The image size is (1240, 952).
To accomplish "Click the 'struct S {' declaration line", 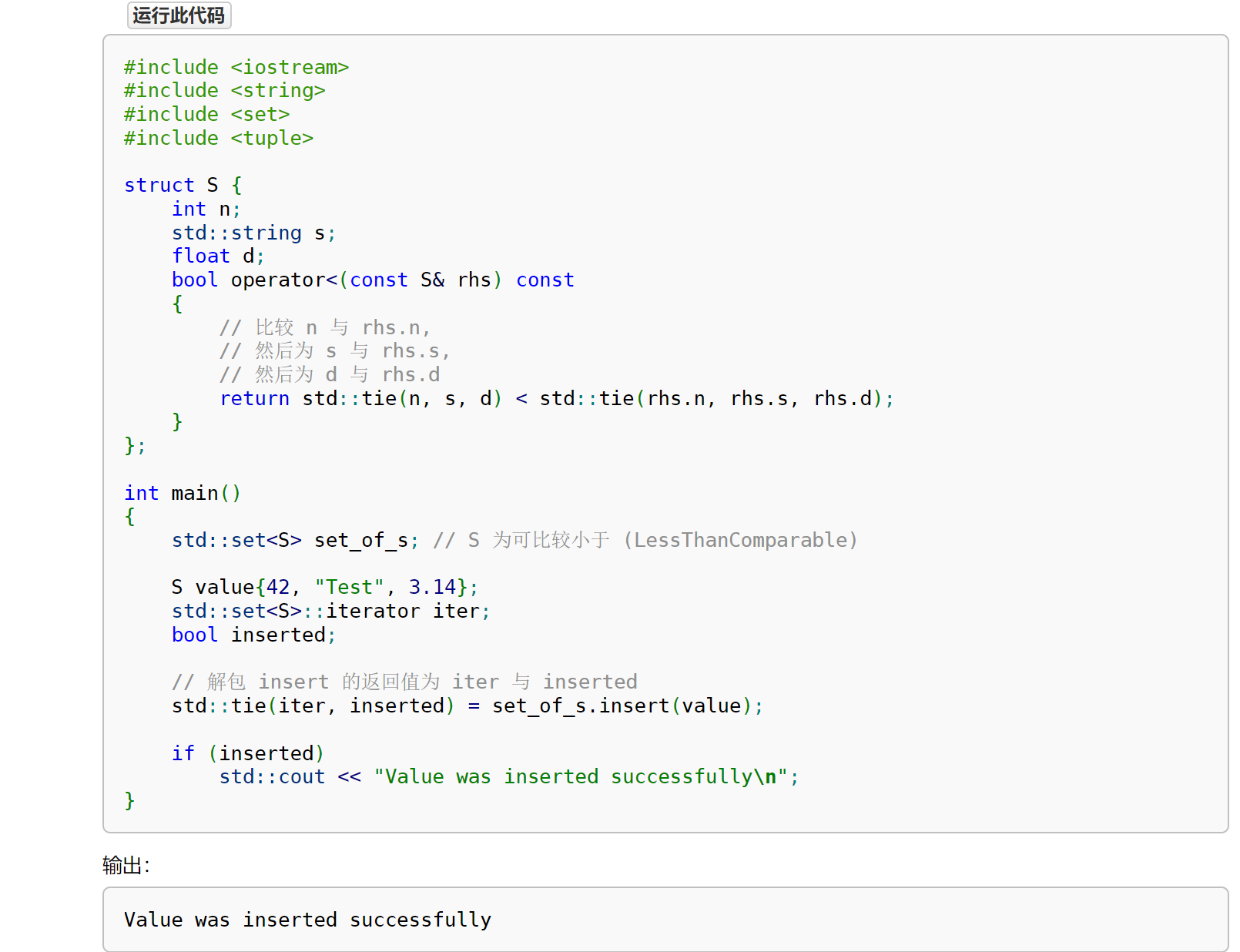I will [x=183, y=186].
